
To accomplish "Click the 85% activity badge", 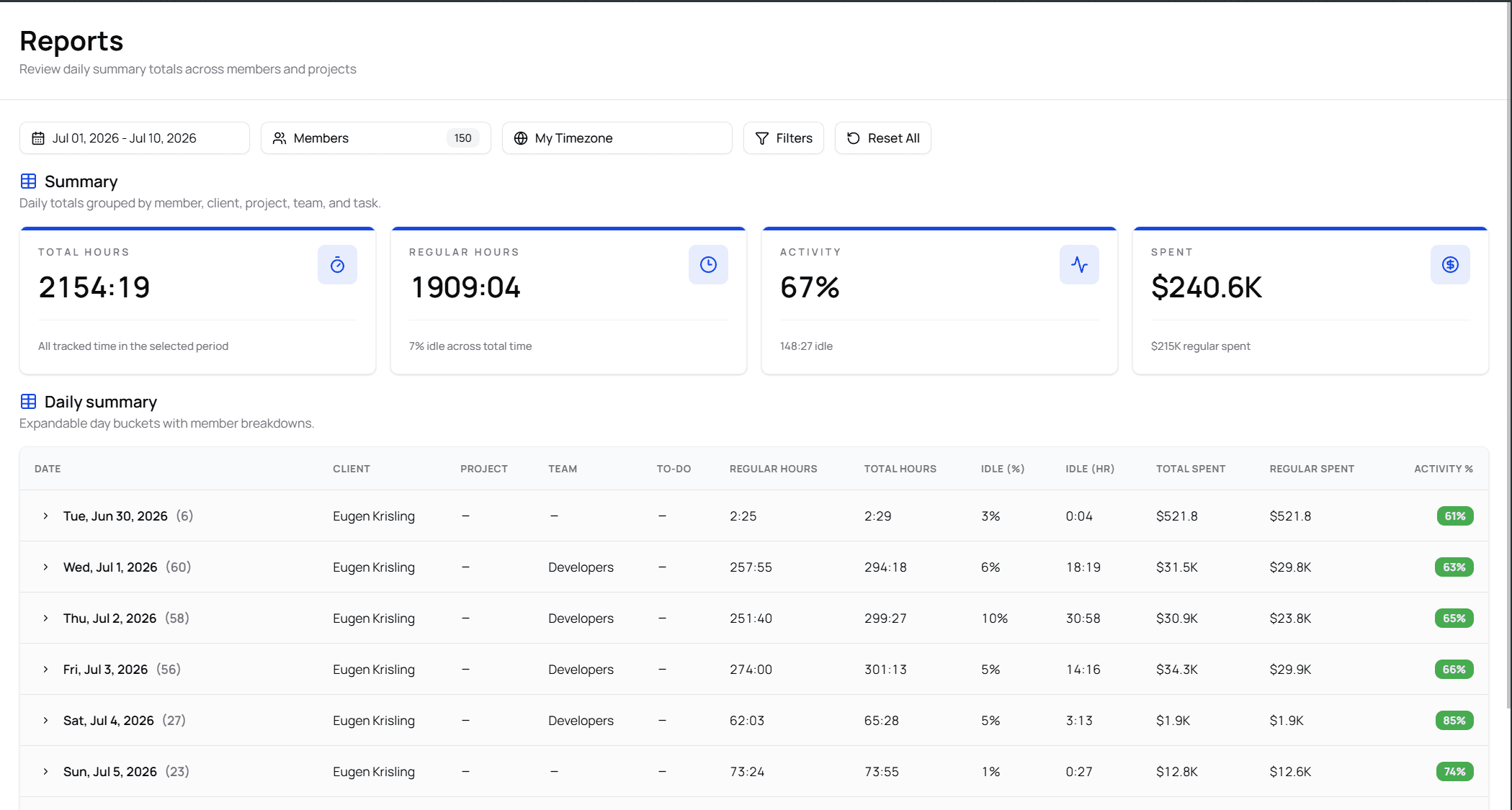I will click(1454, 720).
